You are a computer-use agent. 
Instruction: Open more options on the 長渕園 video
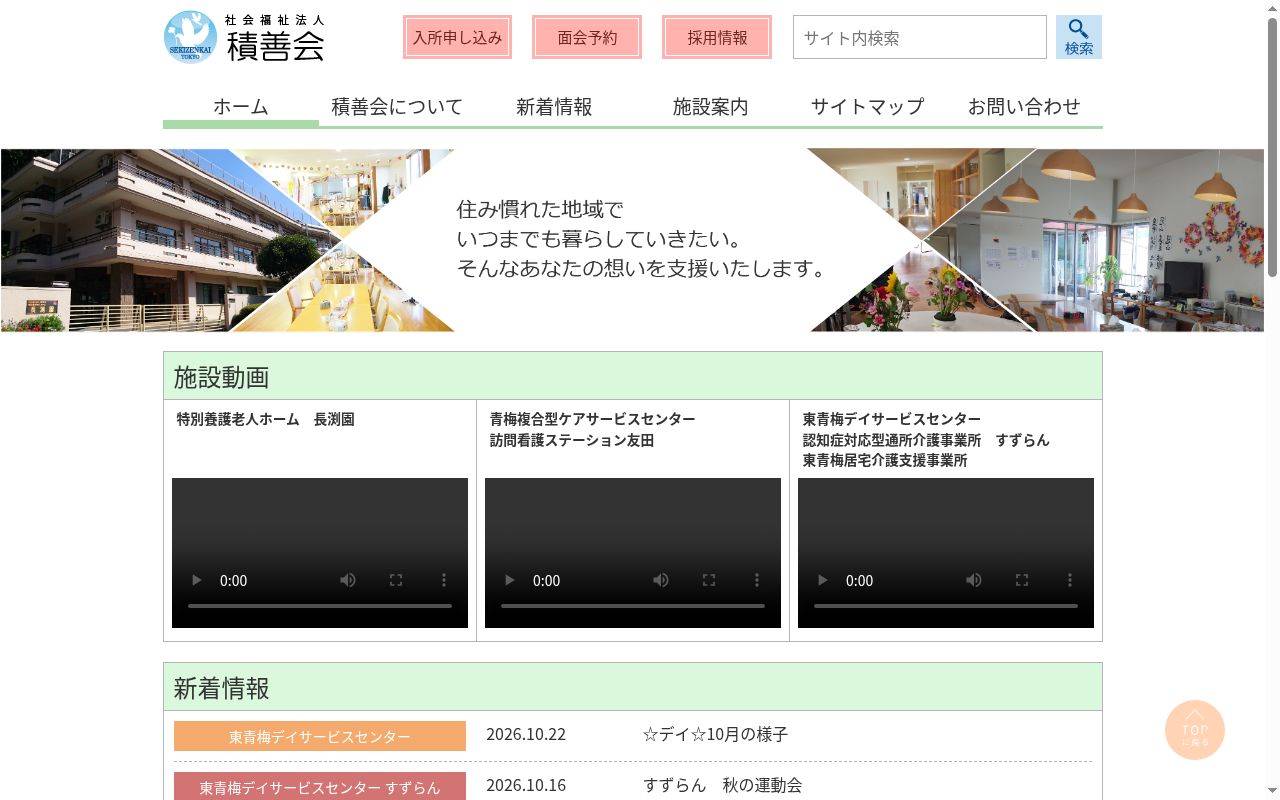pyautogui.click(x=444, y=580)
